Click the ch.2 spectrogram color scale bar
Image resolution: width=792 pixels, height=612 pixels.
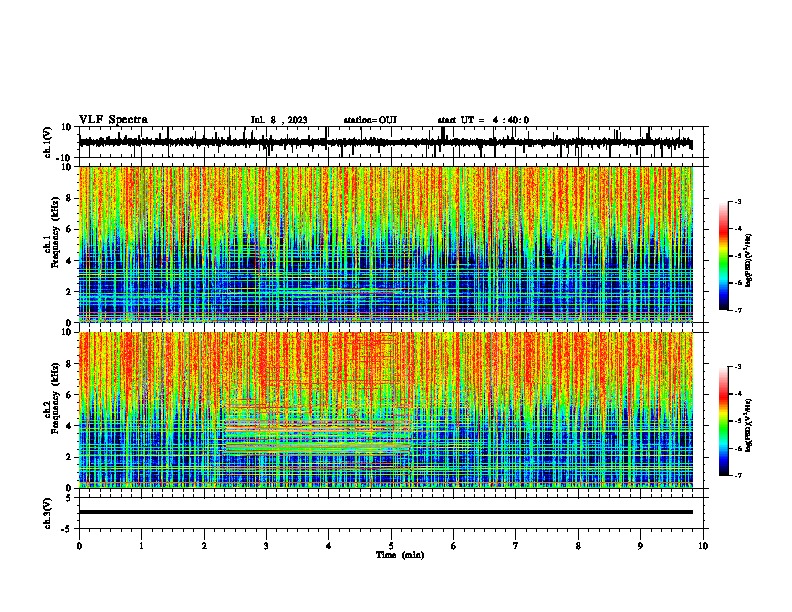click(724, 421)
